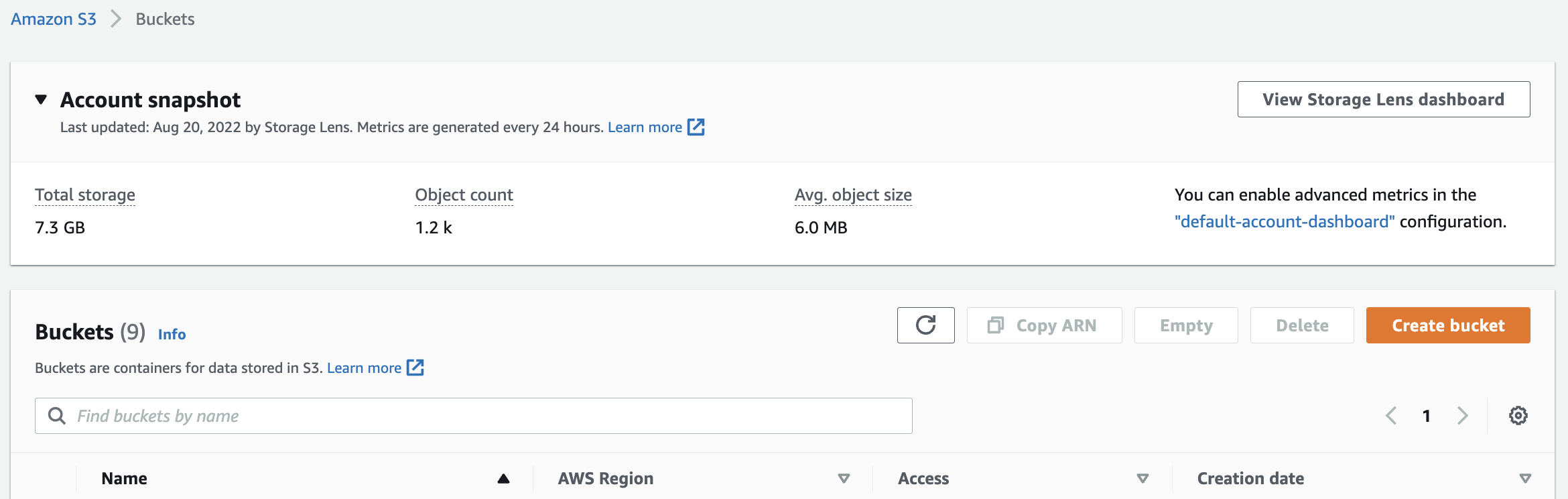Open the default-account-dashboard link

coord(1285,221)
